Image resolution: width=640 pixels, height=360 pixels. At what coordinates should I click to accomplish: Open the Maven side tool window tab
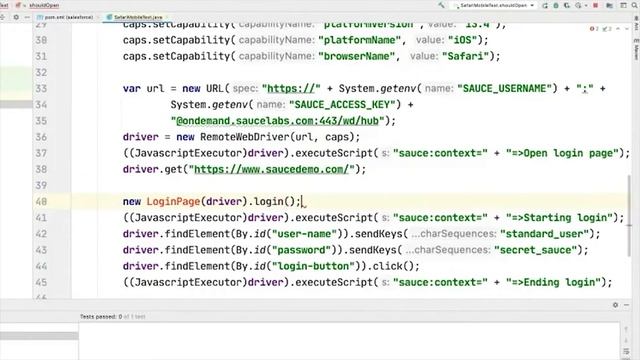pyautogui.click(x=636, y=50)
